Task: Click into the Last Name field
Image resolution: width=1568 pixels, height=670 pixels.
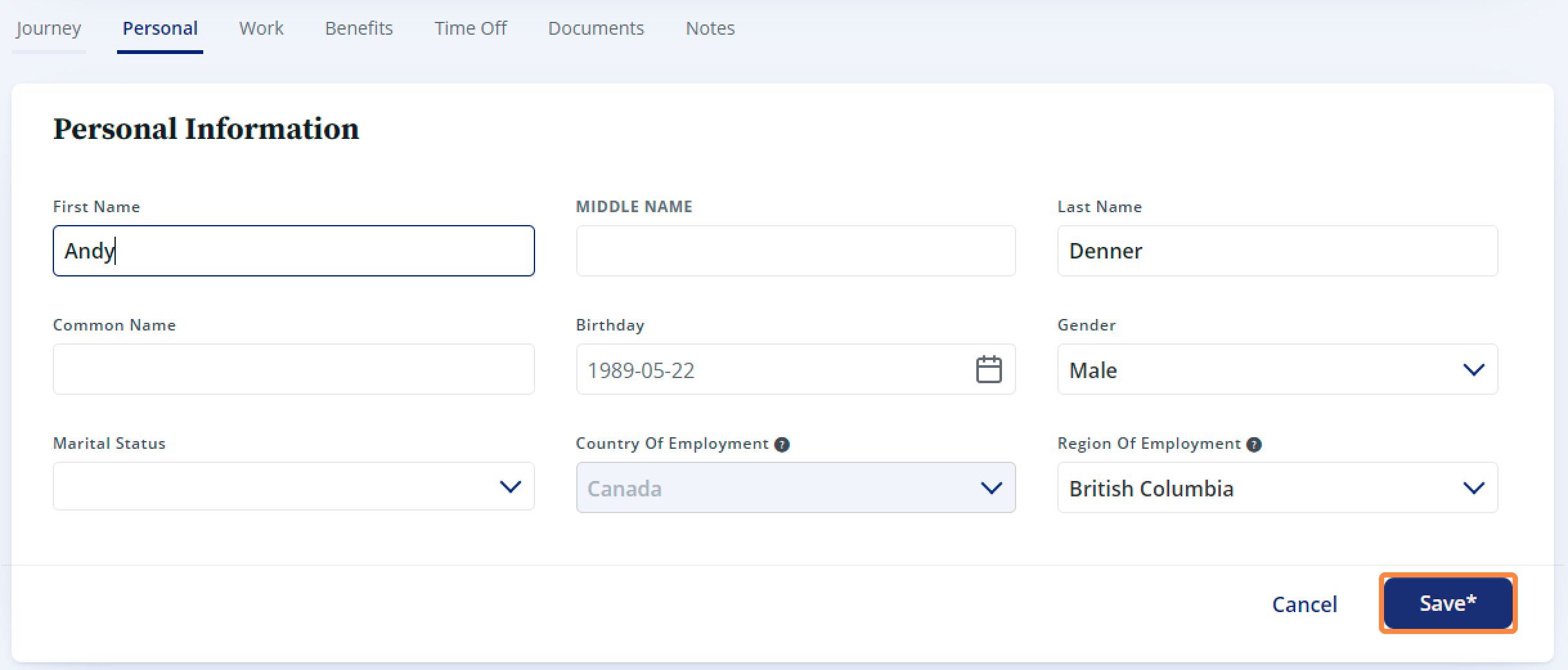Action: click(1277, 251)
